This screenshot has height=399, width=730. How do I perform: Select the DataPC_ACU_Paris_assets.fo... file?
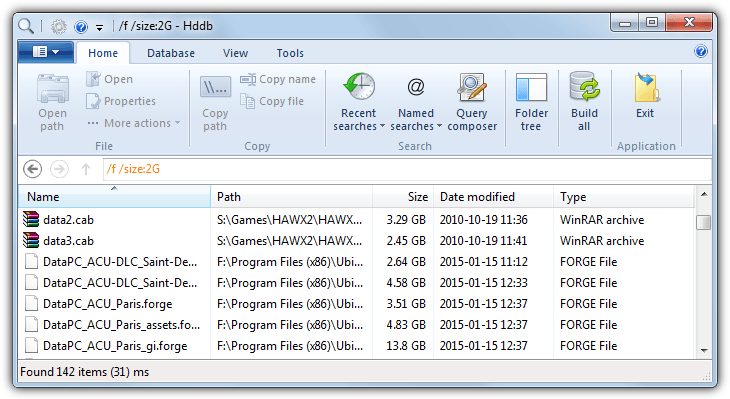[x=122, y=325]
